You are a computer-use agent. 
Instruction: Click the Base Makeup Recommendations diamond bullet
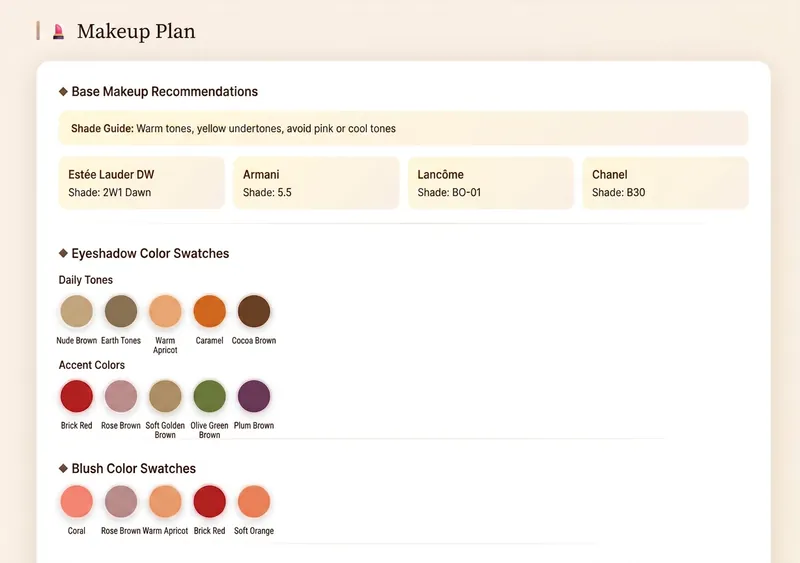(x=63, y=91)
